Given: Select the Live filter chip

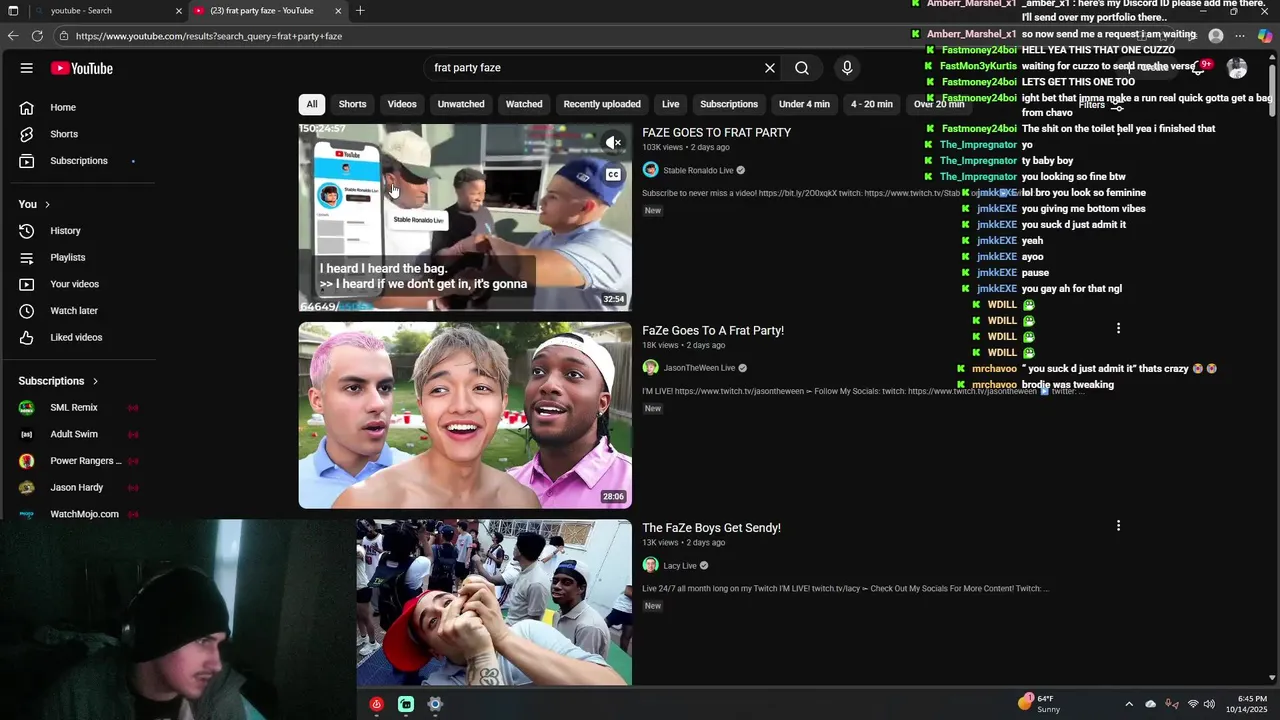Looking at the screenshot, I should (670, 104).
